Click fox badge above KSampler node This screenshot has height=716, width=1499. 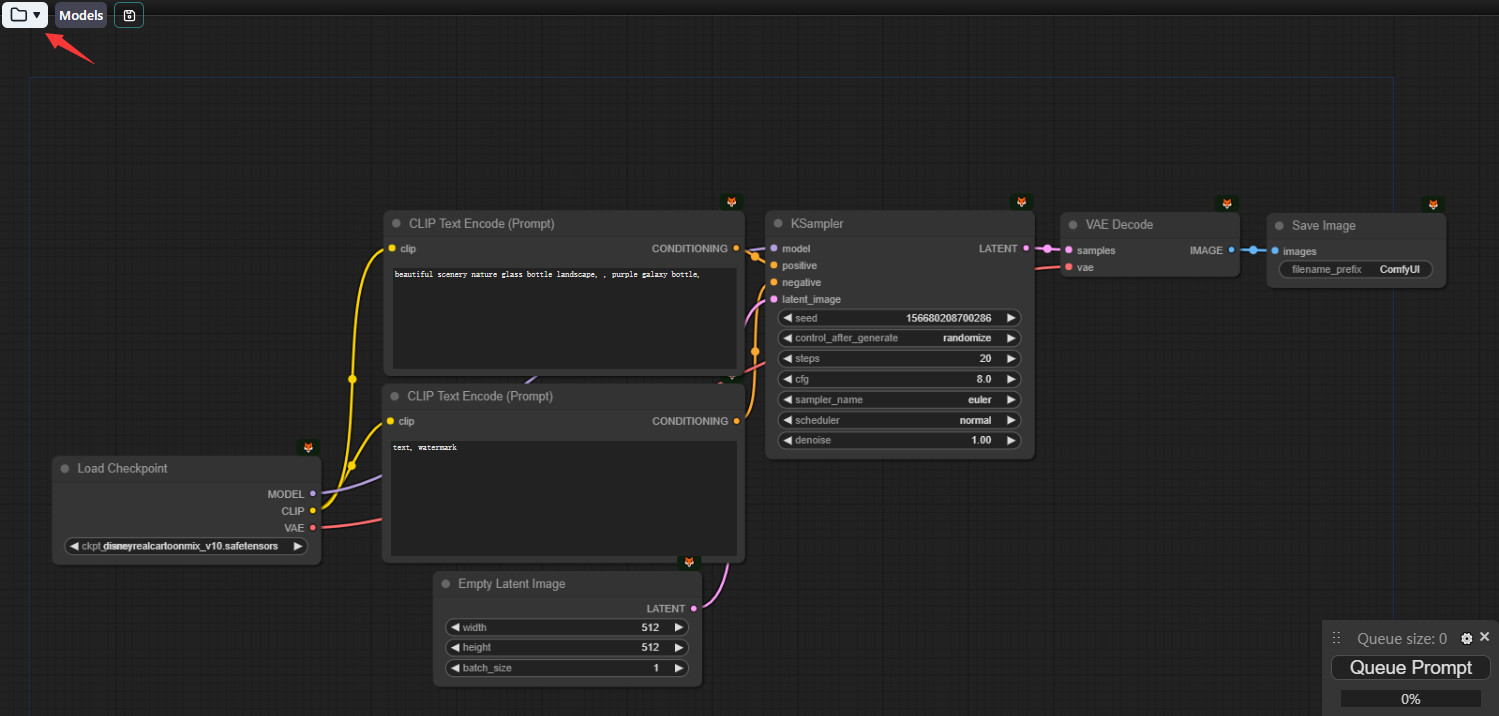(x=1021, y=202)
